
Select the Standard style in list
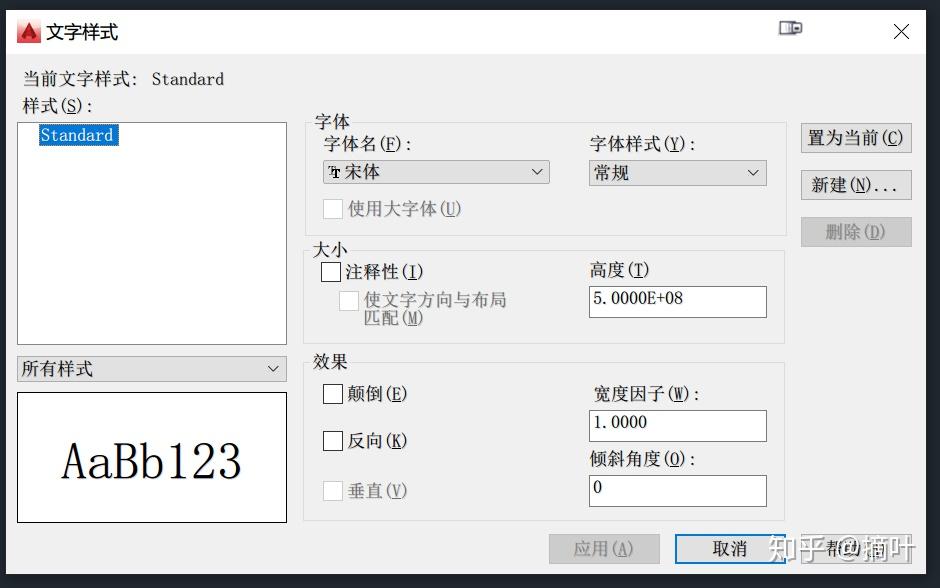[79, 135]
